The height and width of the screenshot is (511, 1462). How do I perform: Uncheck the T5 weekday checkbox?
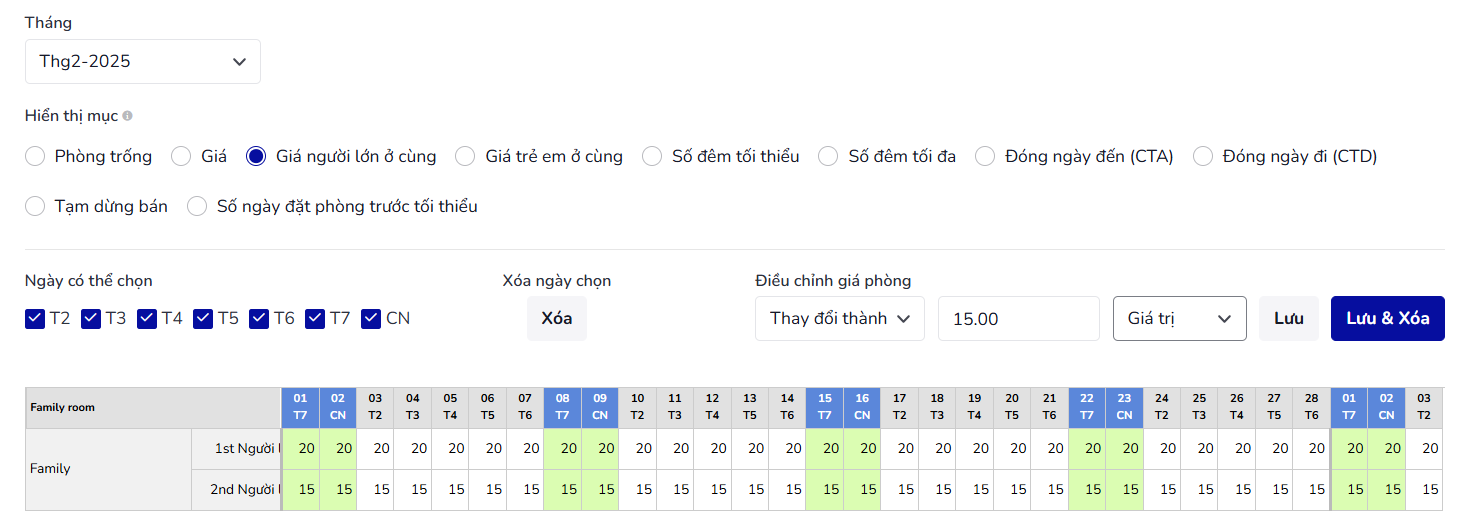[203, 318]
